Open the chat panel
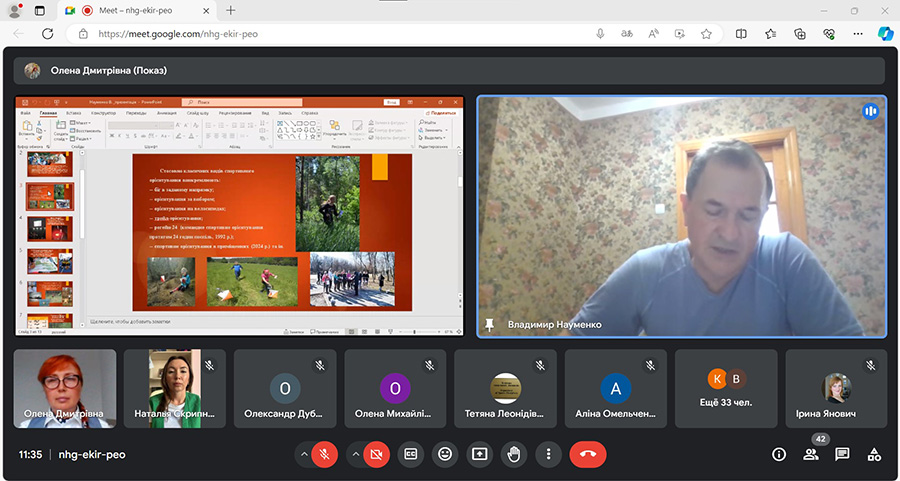900x481 pixels. pos(842,454)
